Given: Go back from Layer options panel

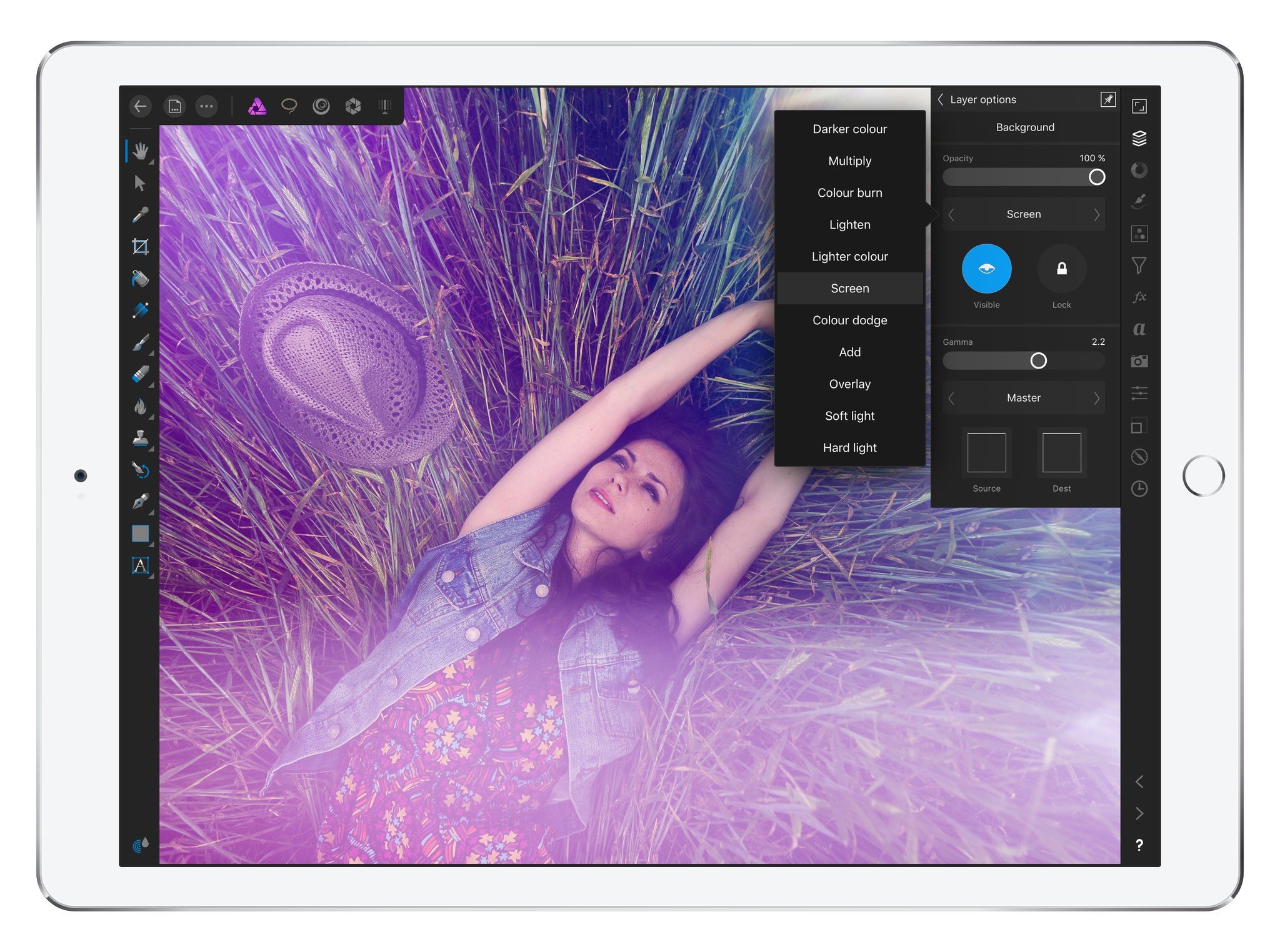Looking at the screenshot, I should pos(941,99).
